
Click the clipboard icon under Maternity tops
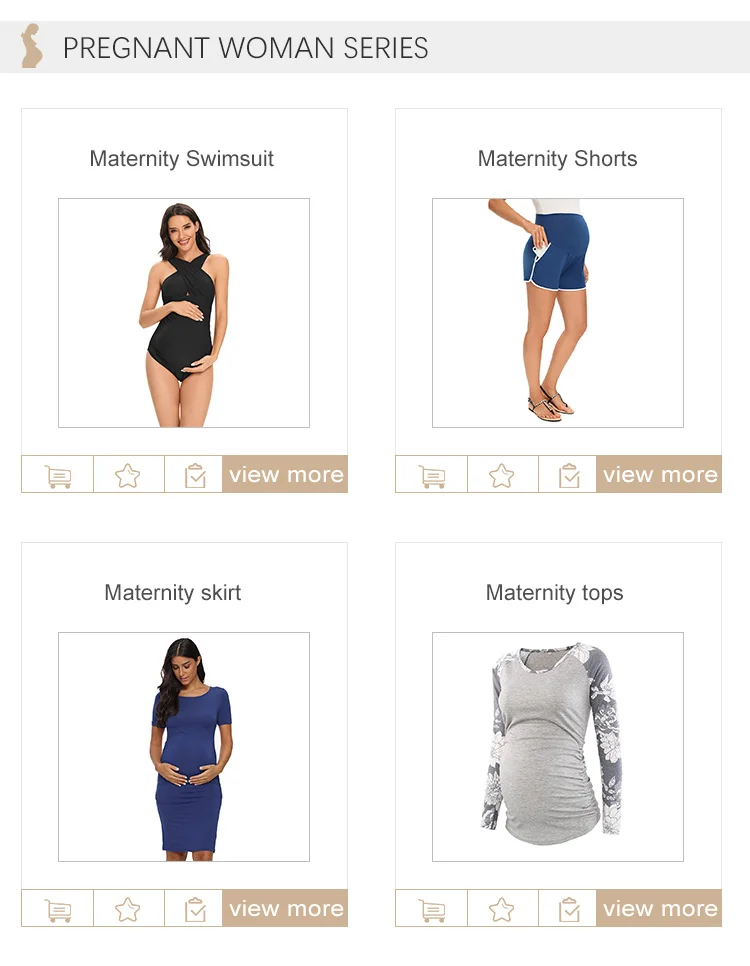click(x=569, y=909)
